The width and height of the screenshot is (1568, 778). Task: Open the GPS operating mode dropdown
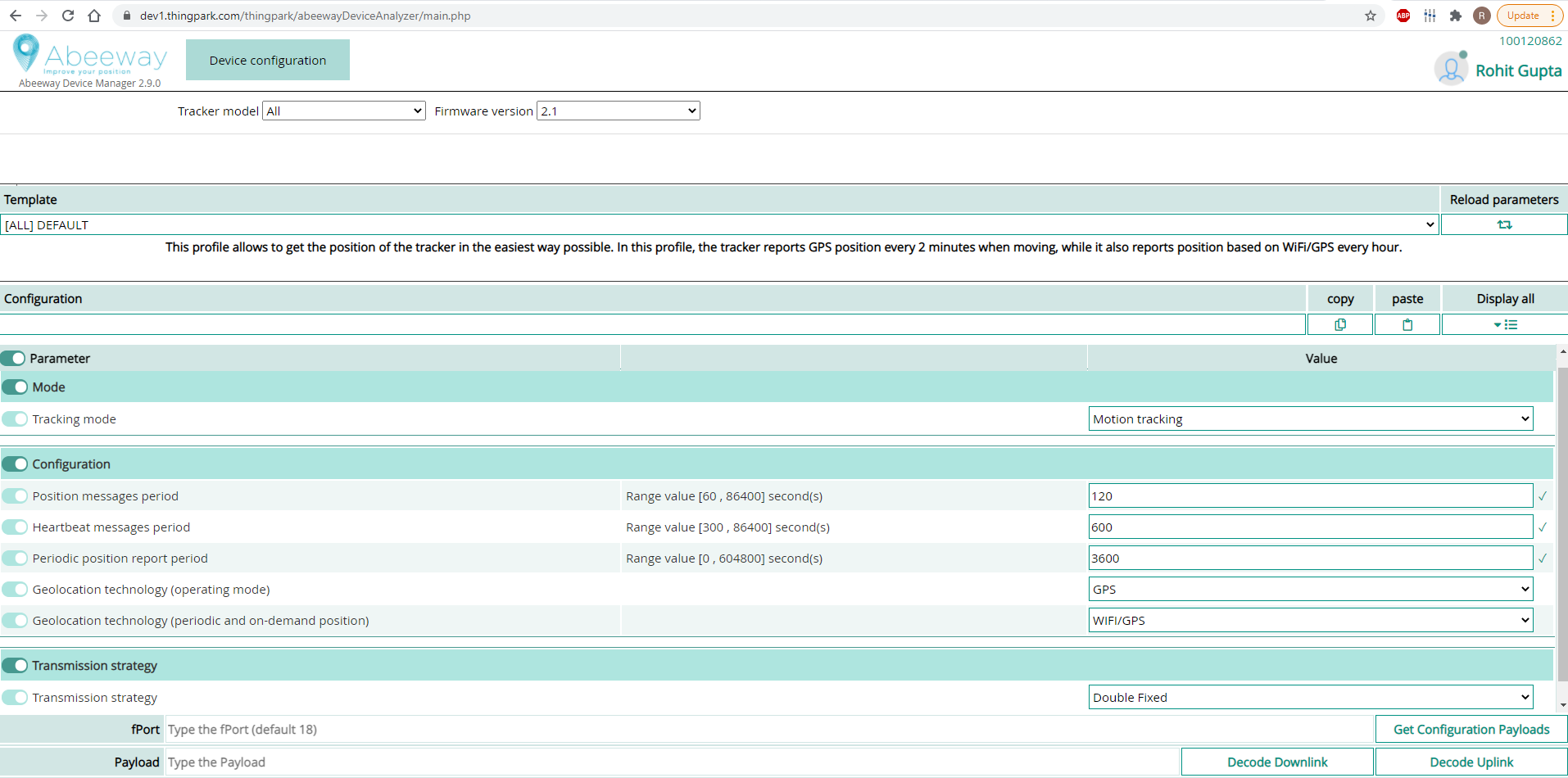click(x=1311, y=590)
